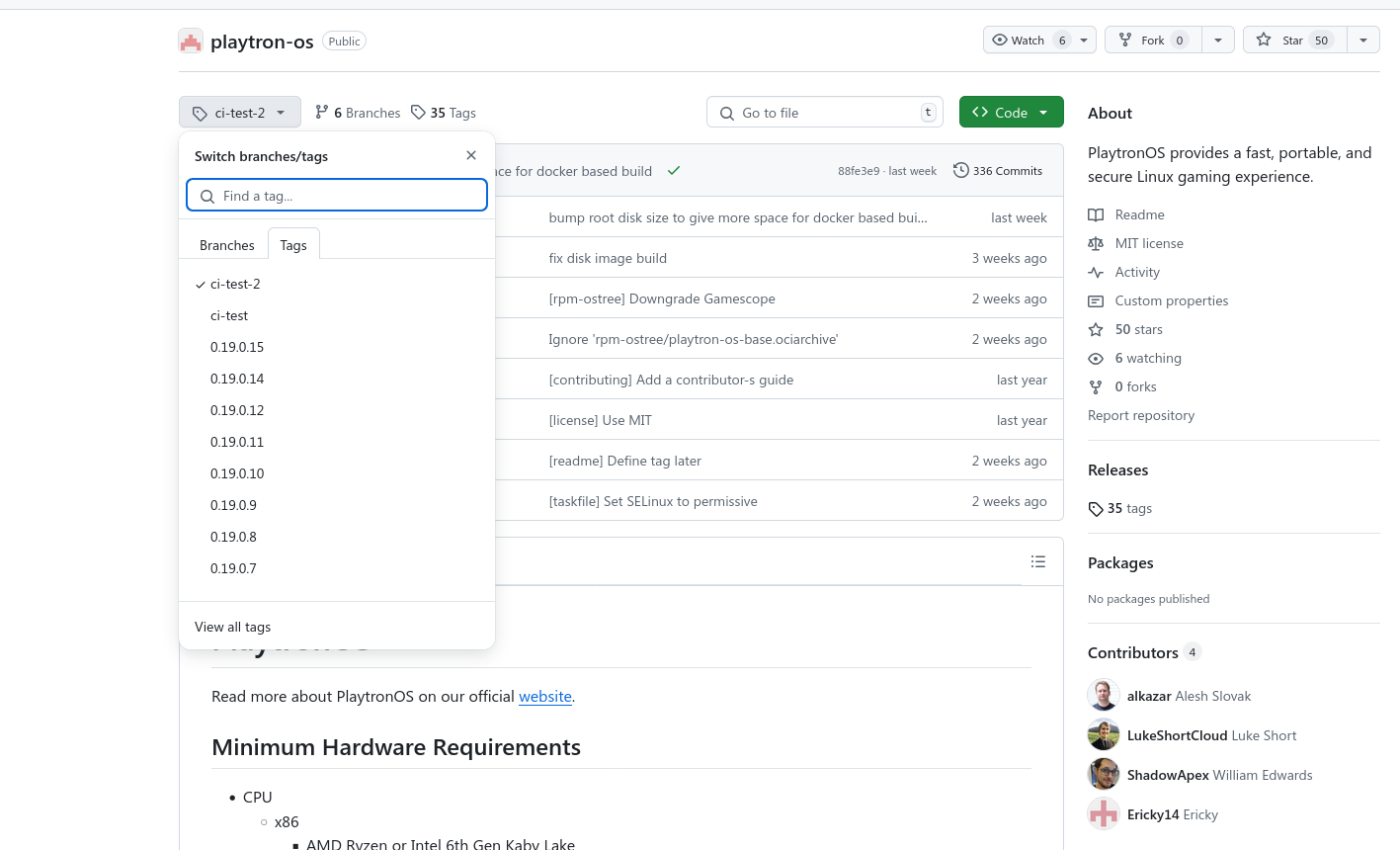
Task: Open the Star lists dropdown arrow
Action: (1363, 40)
